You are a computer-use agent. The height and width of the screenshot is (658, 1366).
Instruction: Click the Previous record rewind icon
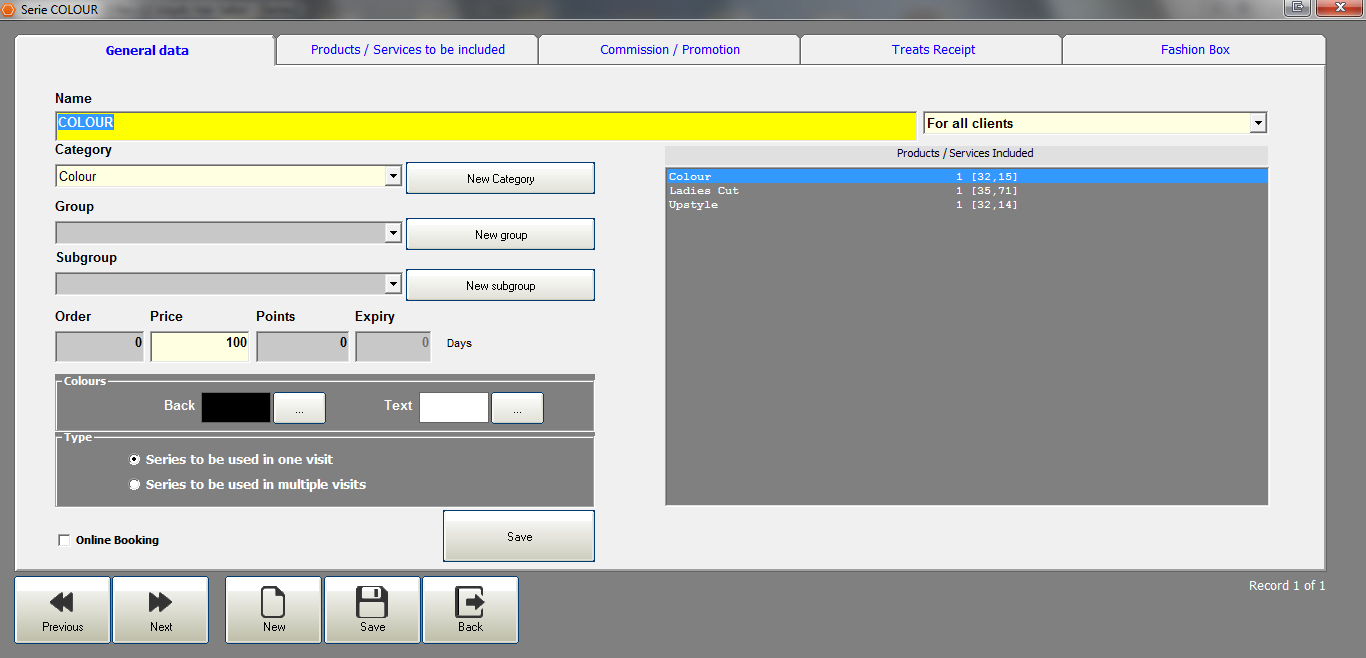coord(62,602)
